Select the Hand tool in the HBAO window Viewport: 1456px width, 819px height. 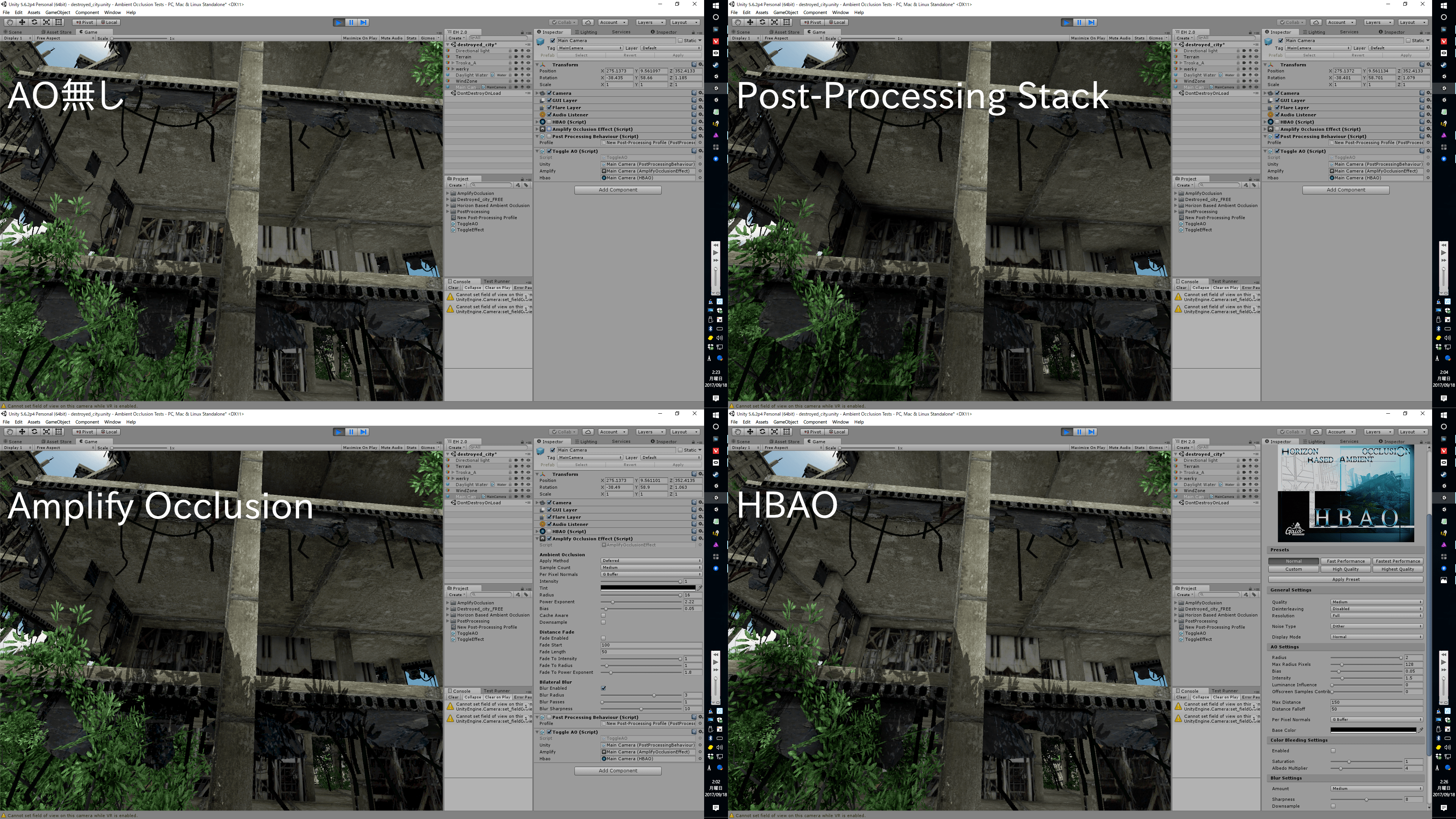(737, 432)
